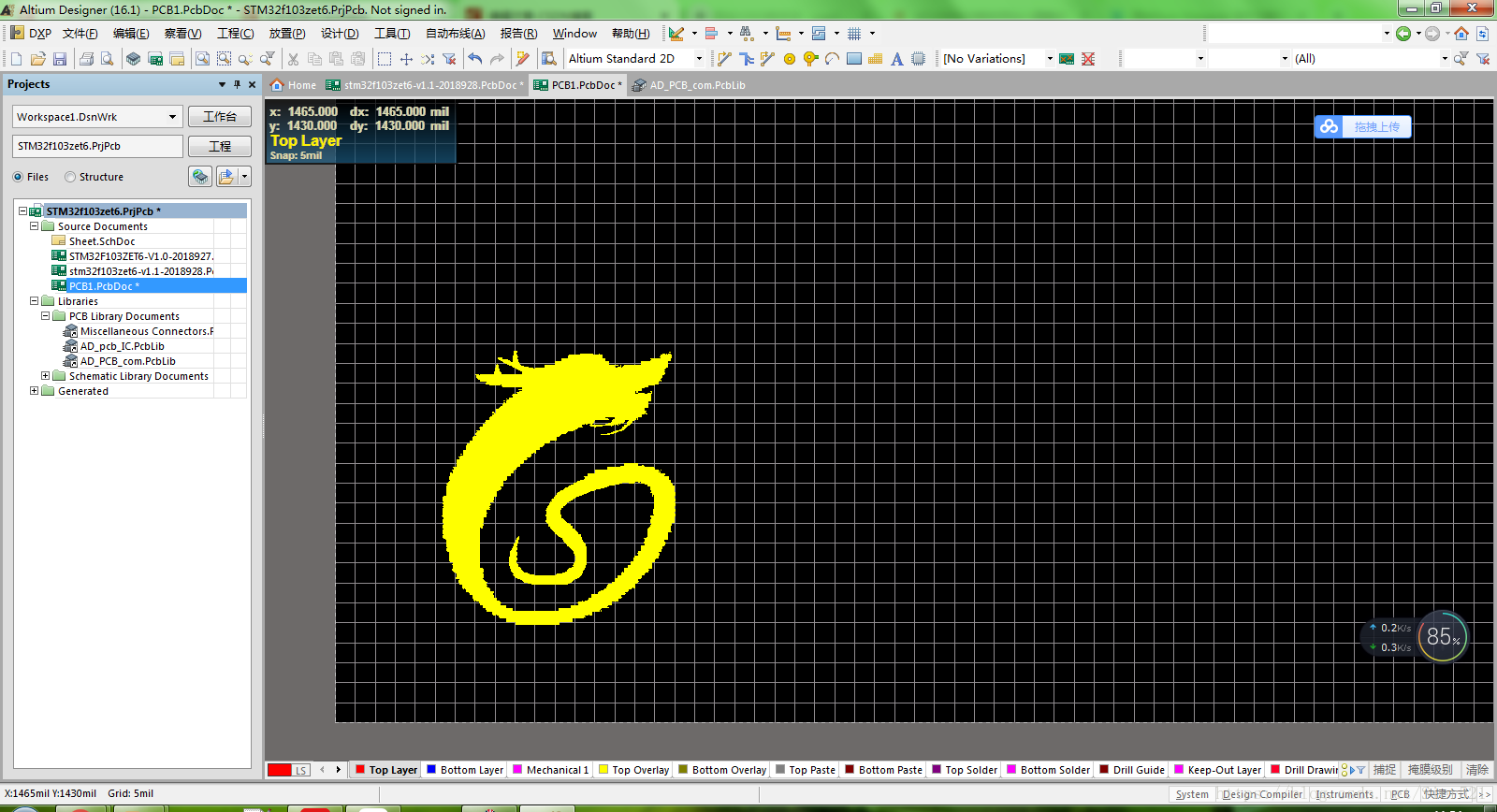Click the 拖拽上传 upload button
The height and width of the screenshot is (812, 1497).
coord(1363,126)
